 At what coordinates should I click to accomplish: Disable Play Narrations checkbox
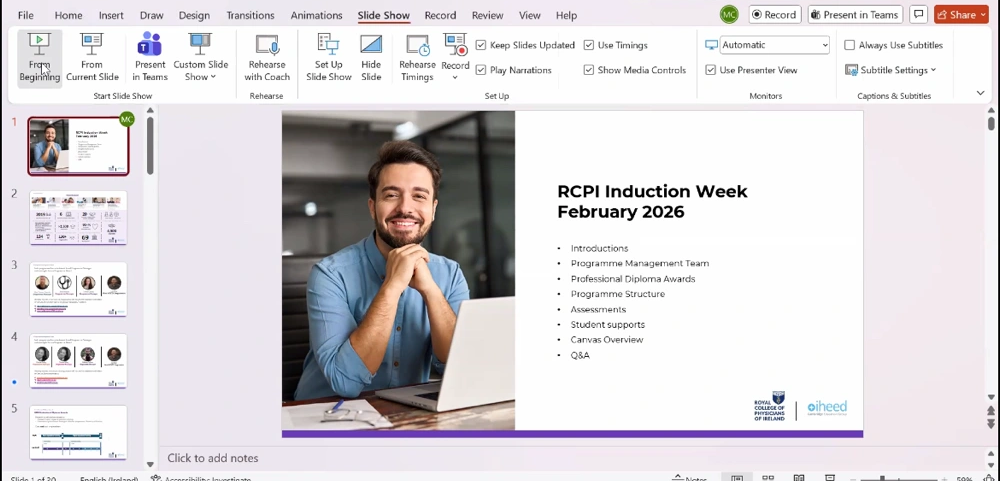[x=482, y=70]
